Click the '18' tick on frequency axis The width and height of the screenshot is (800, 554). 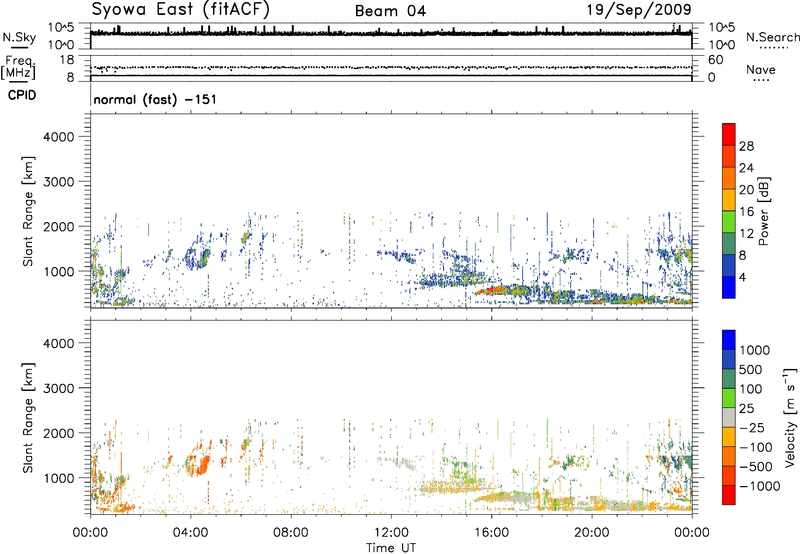(67, 60)
